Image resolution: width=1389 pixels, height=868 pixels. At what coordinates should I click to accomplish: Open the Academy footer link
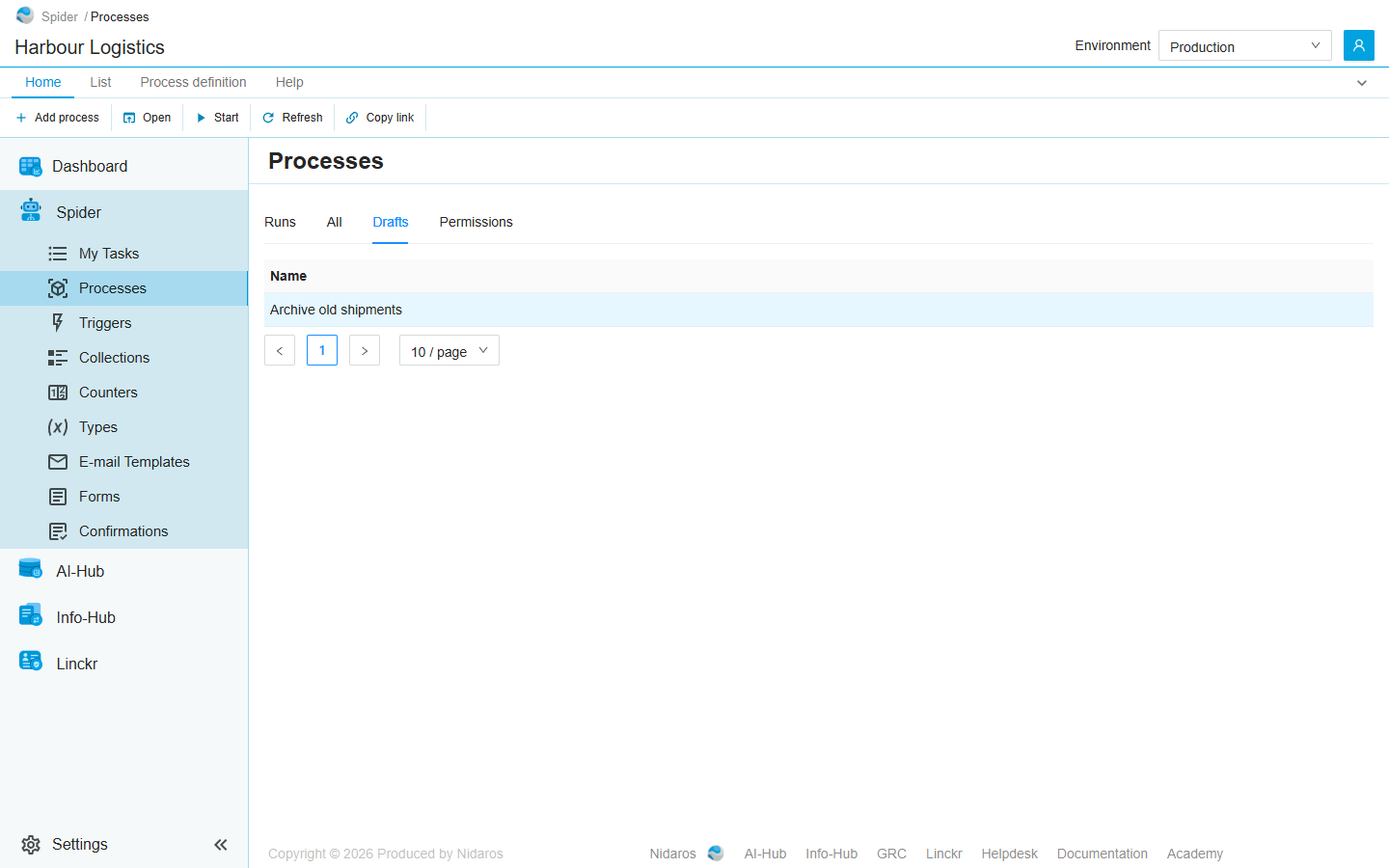(1195, 854)
